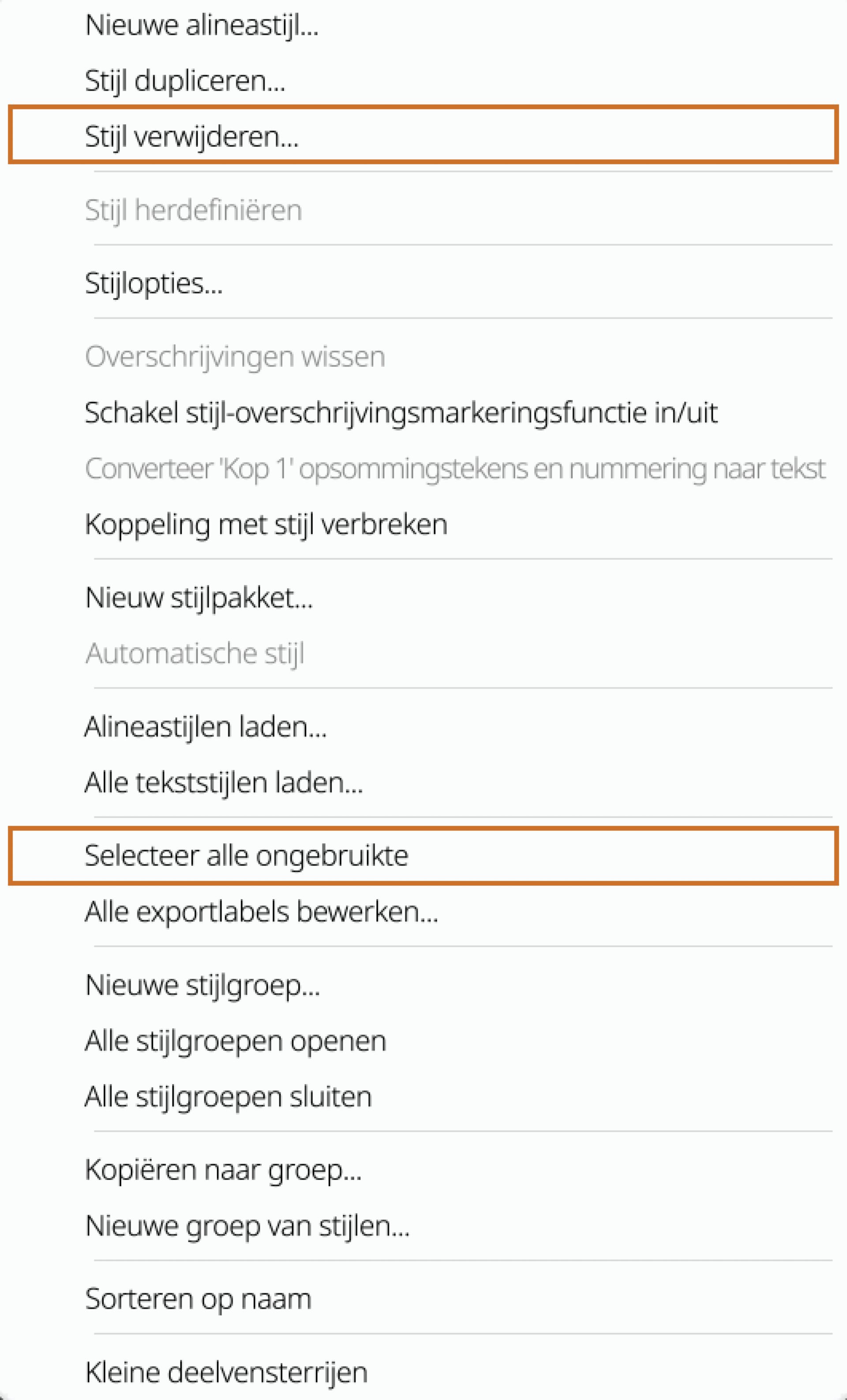Choose 'Nieuwe groep van stijlen...'
This screenshot has width=847, height=1400.
pos(247,1225)
